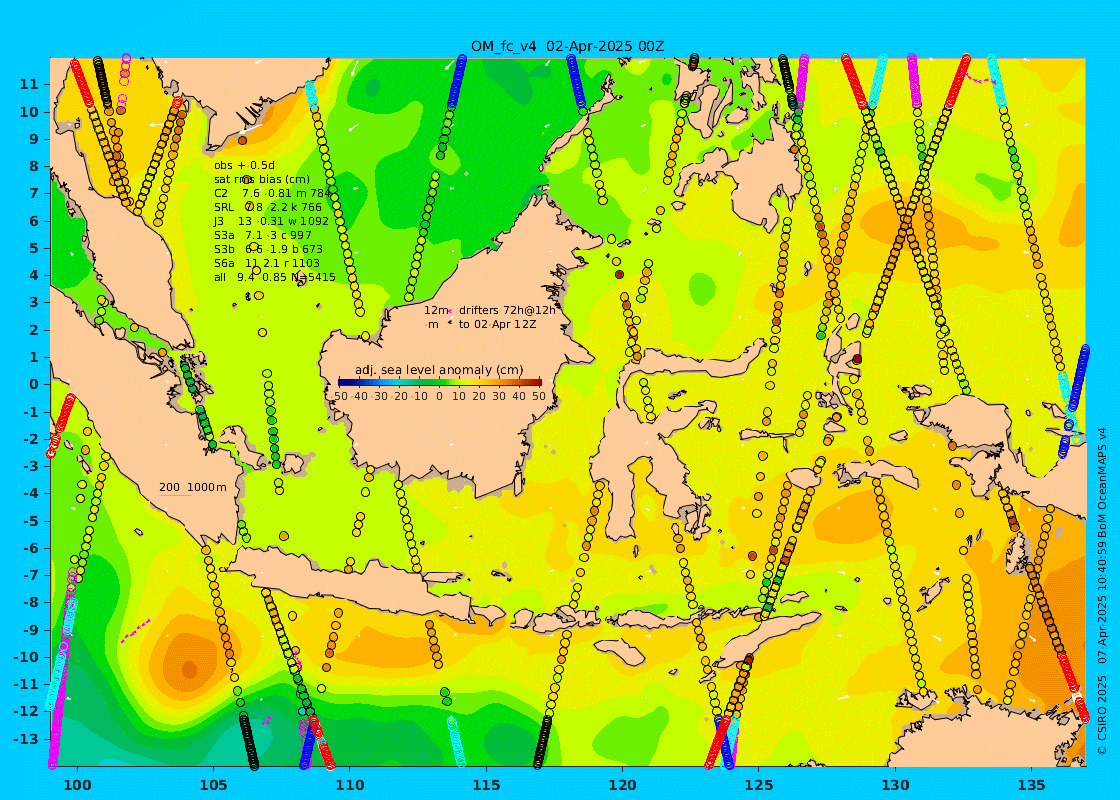Click the 'sat rms bias (cm)' header text

(x=262, y=179)
